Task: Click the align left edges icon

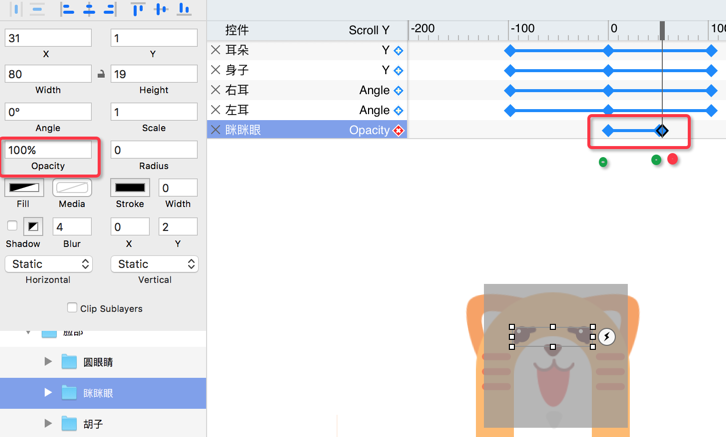Action: [x=68, y=9]
